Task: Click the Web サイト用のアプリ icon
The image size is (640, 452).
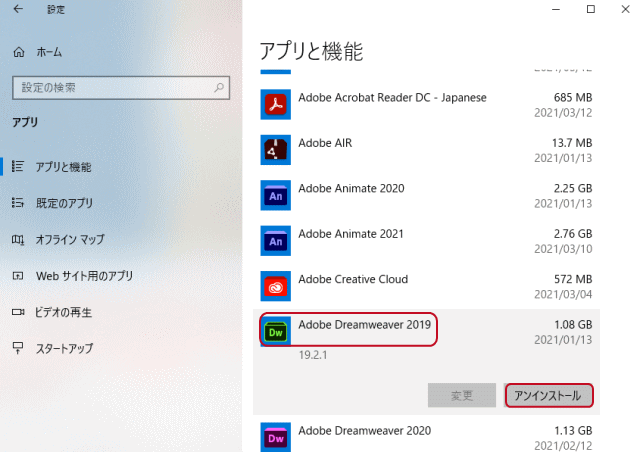Action: tap(18, 276)
